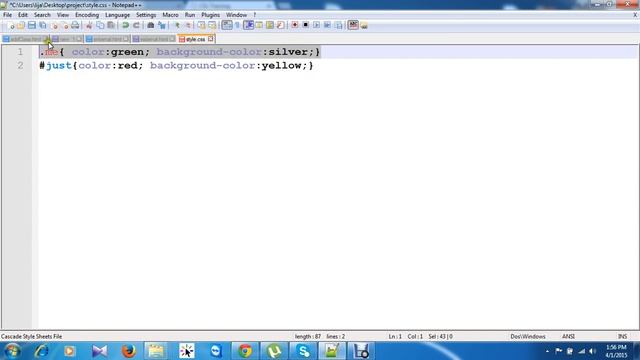Click the 'length : 87' status entry

coord(308,336)
